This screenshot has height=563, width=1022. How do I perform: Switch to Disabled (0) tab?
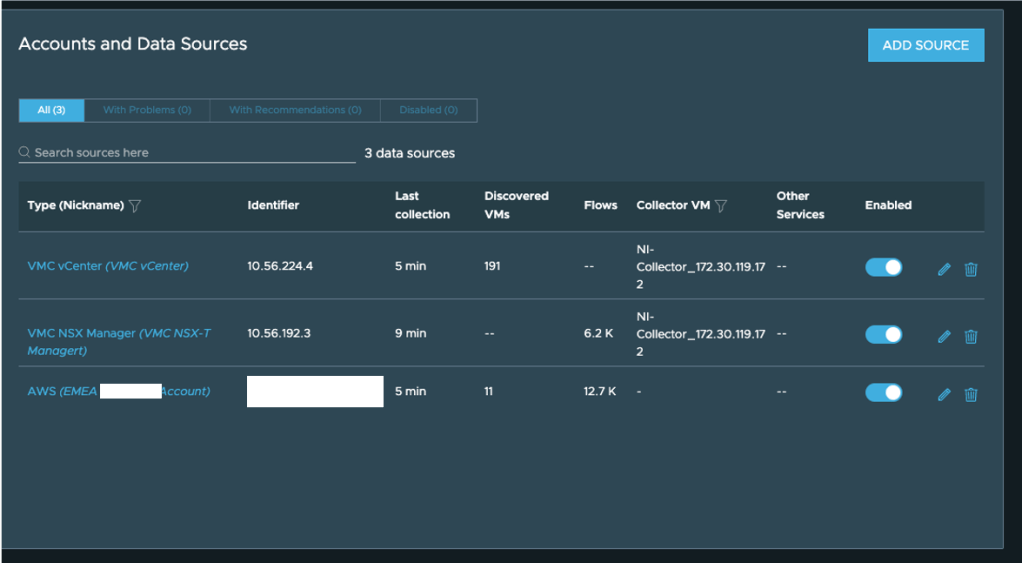pos(429,110)
